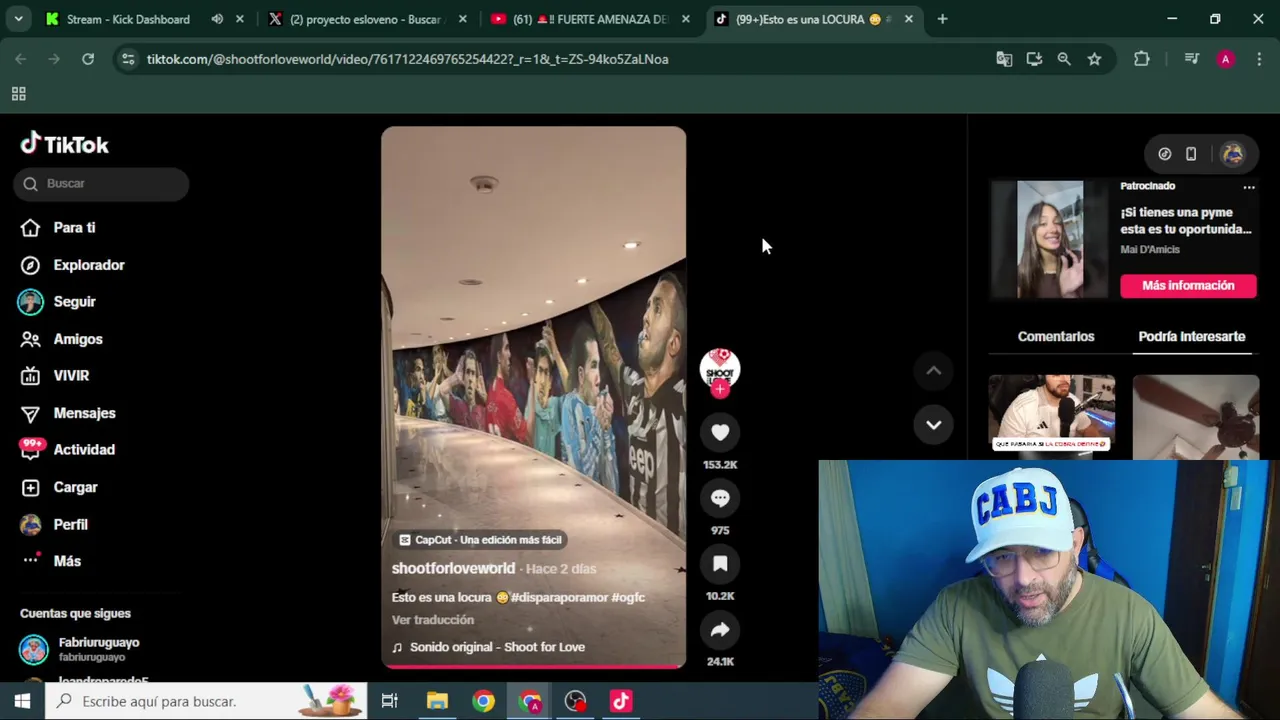1280x720 pixels.
Task: Click the Buscar search field
Action: 101,184
